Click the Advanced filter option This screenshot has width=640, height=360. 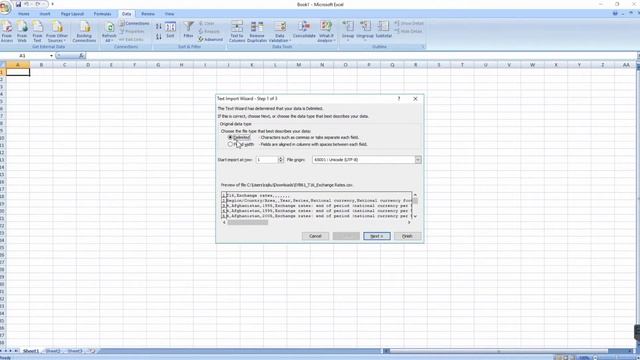tap(211, 39)
